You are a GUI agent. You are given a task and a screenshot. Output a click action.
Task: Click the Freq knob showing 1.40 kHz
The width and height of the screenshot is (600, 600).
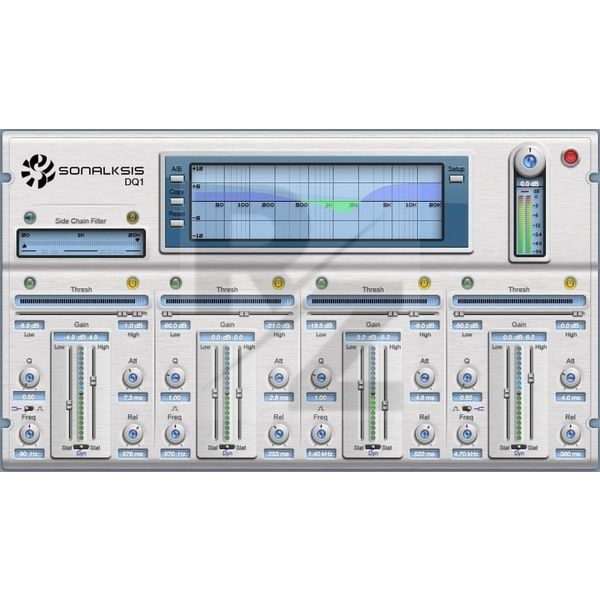[x=321, y=434]
